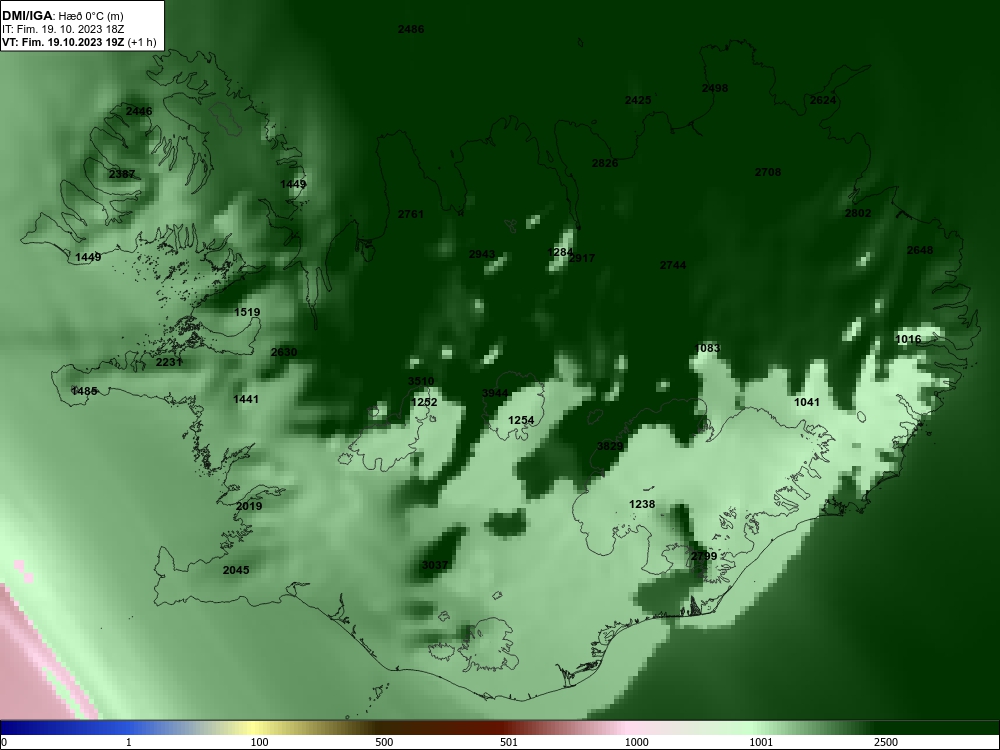Click the map value 3829
This screenshot has width=1000, height=750.
point(610,446)
